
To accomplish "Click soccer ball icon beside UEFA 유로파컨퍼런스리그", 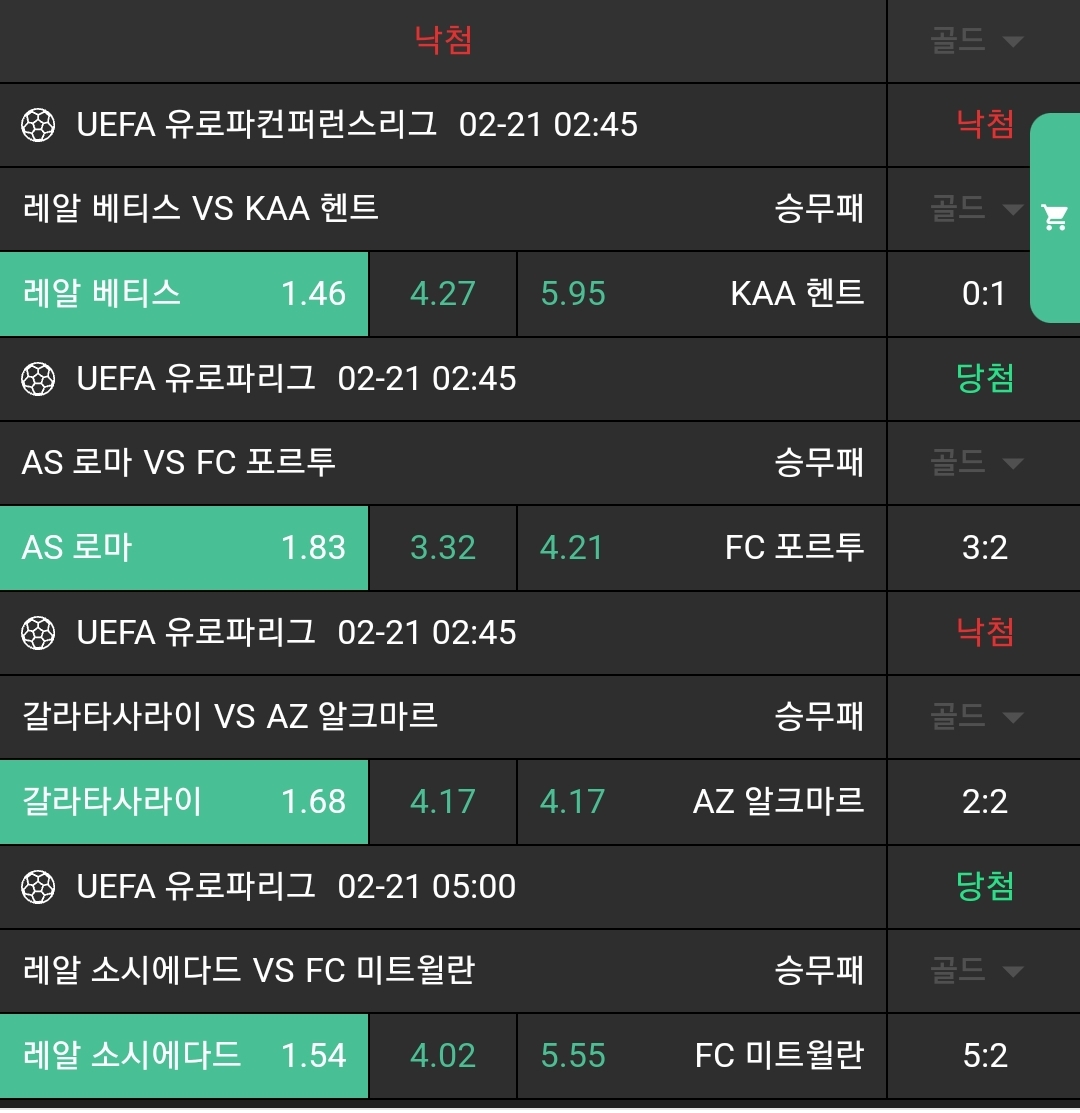I will [x=38, y=125].
